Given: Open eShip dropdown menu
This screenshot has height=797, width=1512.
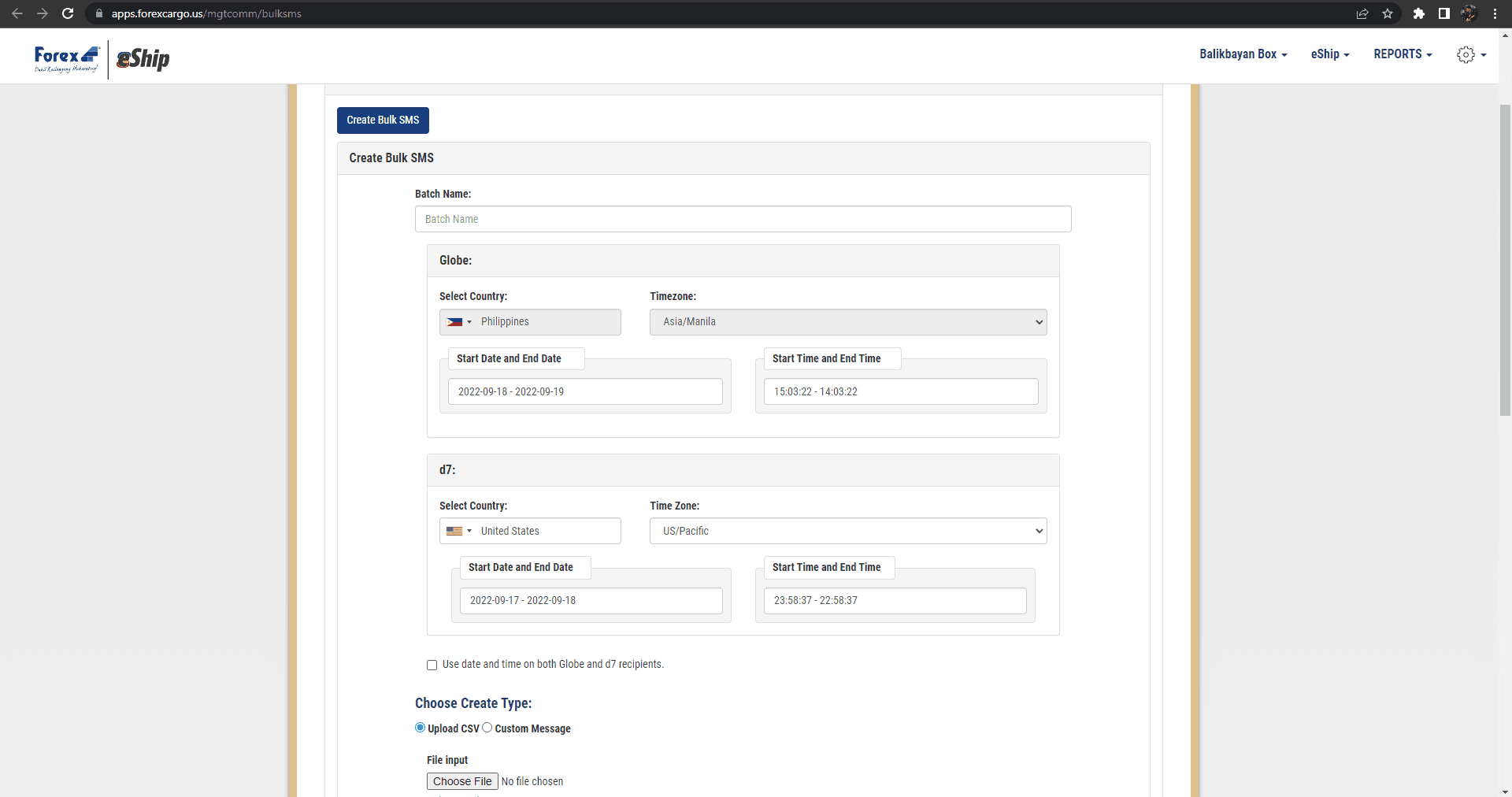Looking at the screenshot, I should pos(1330,54).
